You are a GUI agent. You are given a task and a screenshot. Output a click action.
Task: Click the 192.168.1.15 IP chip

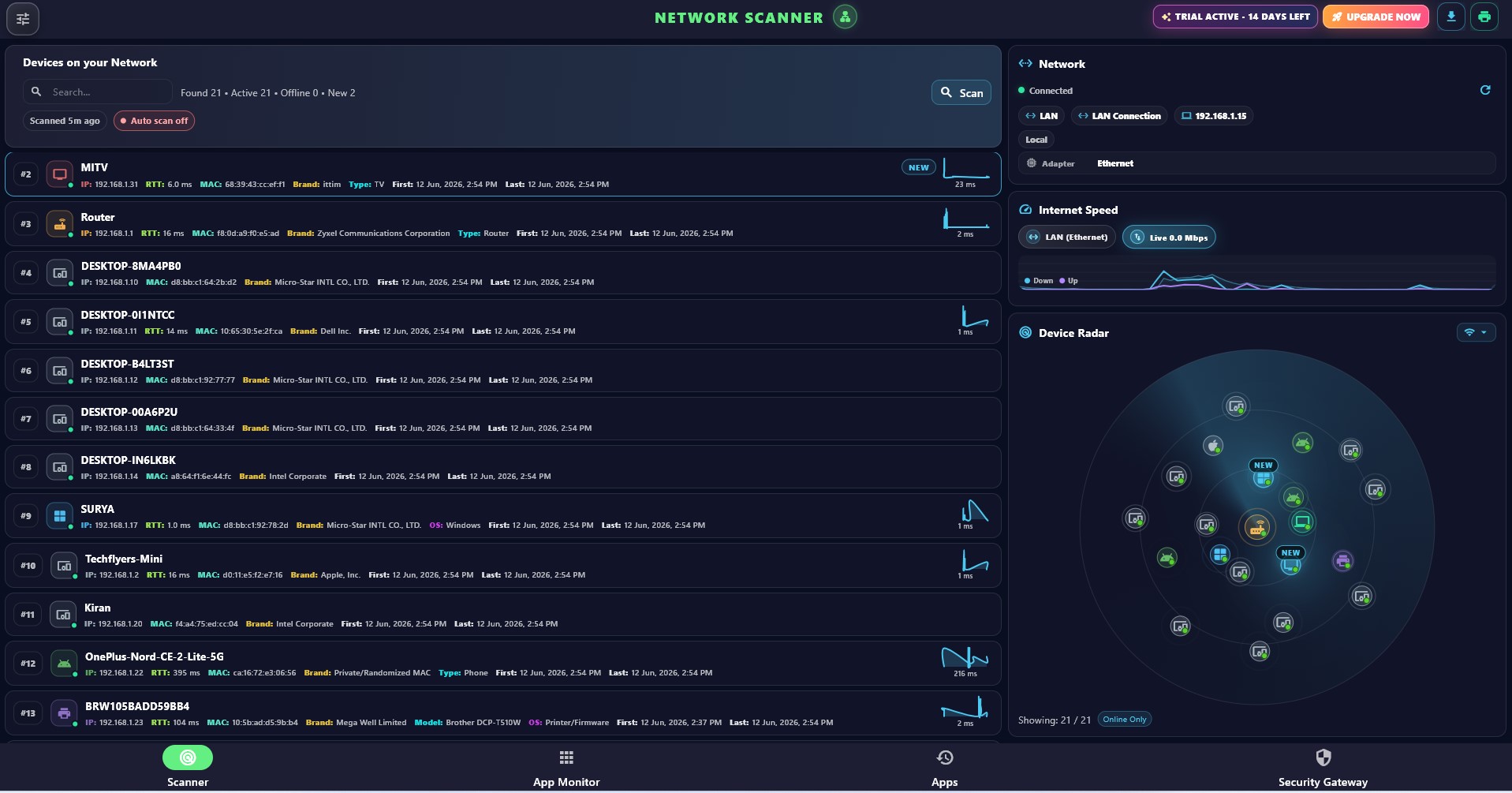(1213, 116)
